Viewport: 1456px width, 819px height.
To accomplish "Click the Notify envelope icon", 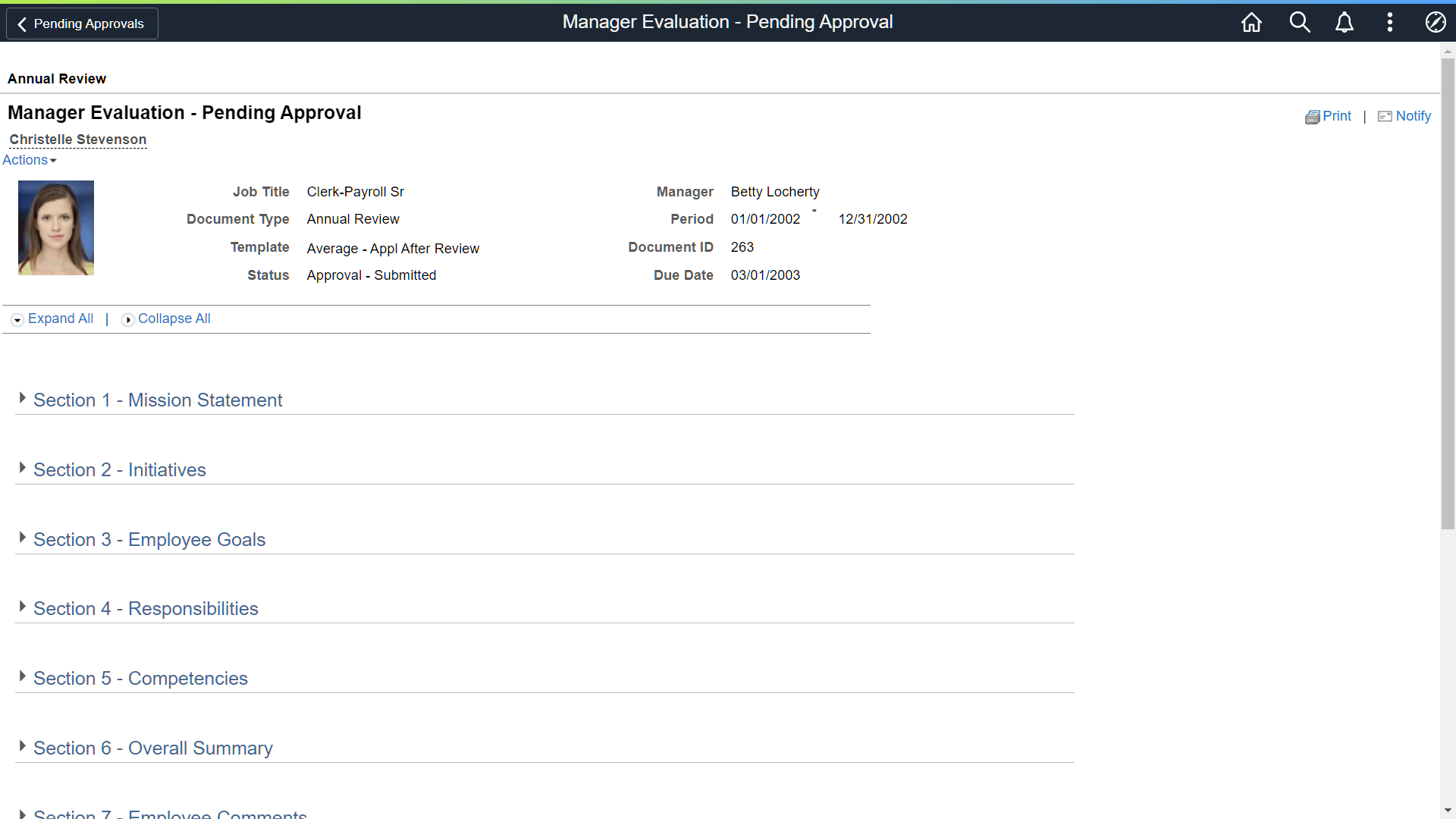I will click(x=1384, y=116).
